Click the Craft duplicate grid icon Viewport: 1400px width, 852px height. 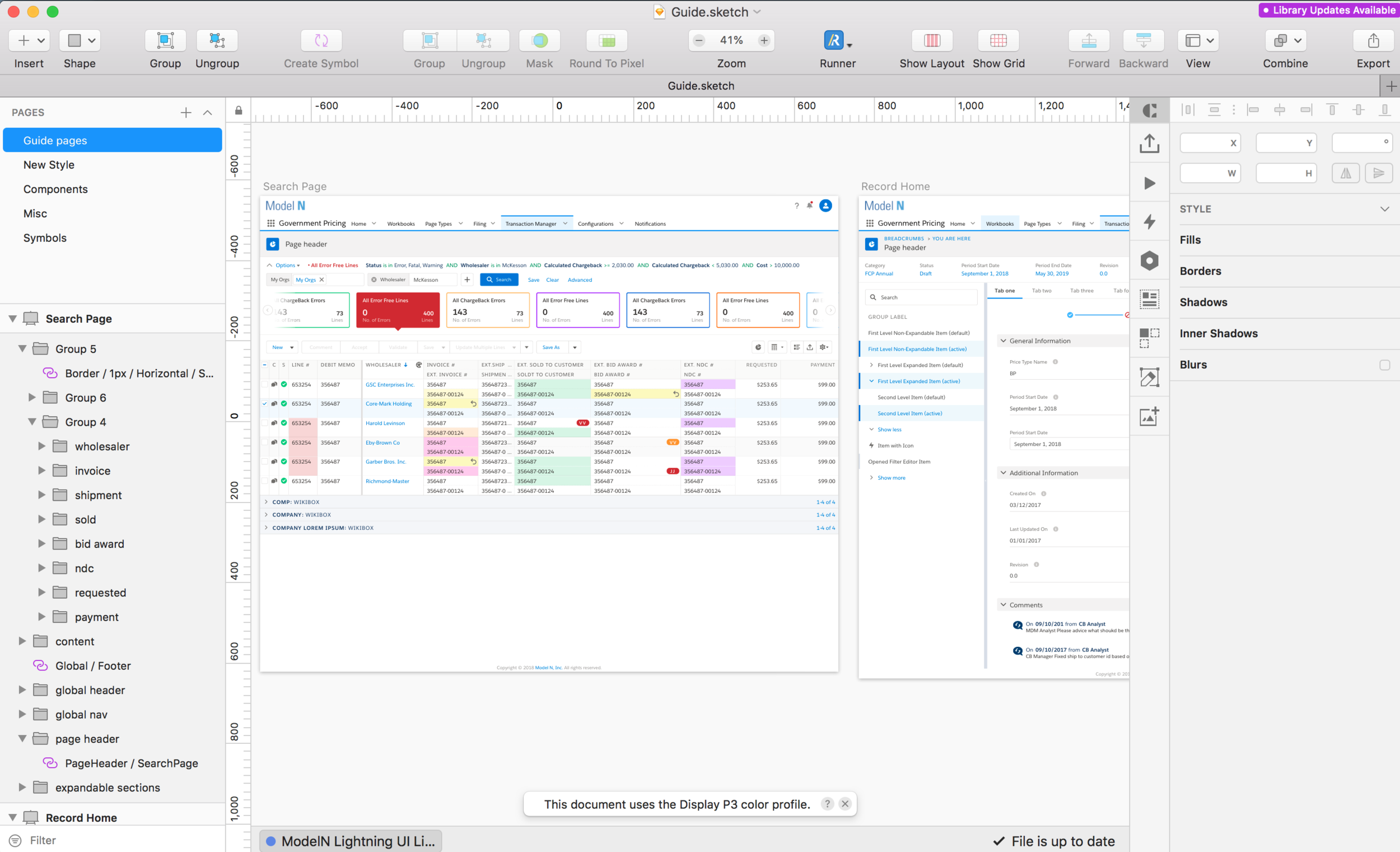pos(1150,338)
